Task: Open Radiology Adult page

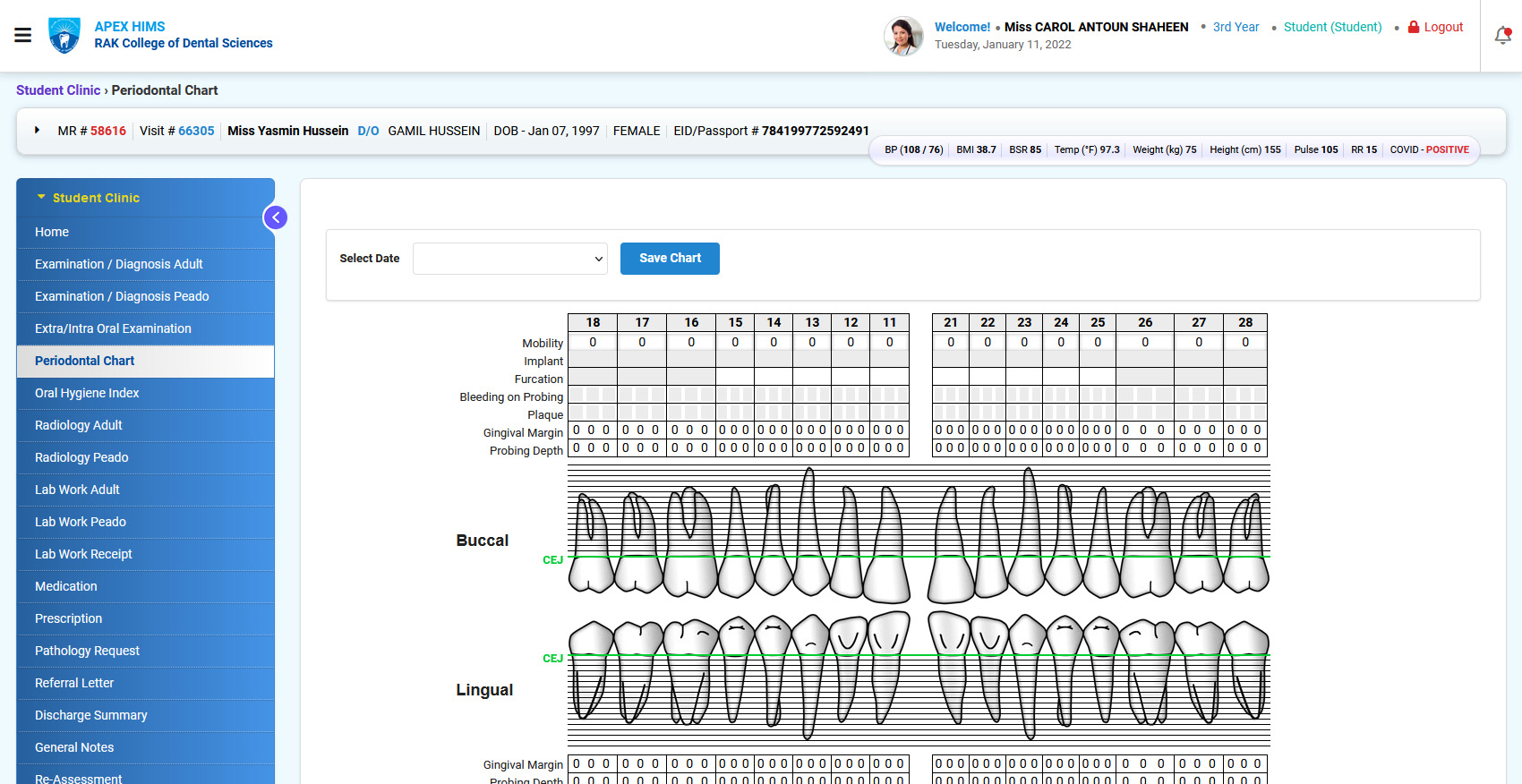Action: coord(146,425)
